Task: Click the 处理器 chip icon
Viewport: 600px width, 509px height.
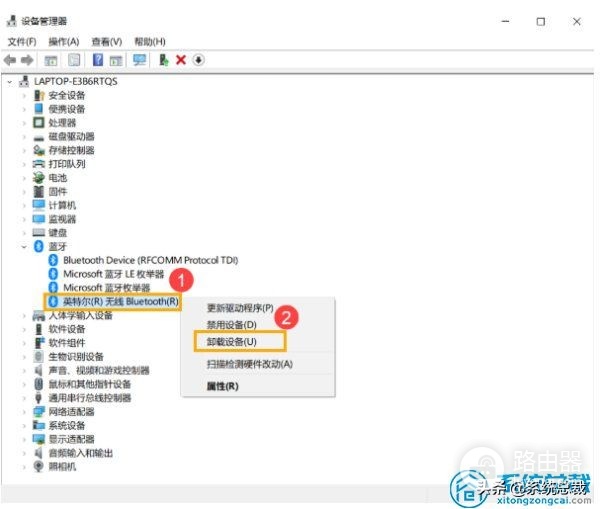Action: [39, 122]
